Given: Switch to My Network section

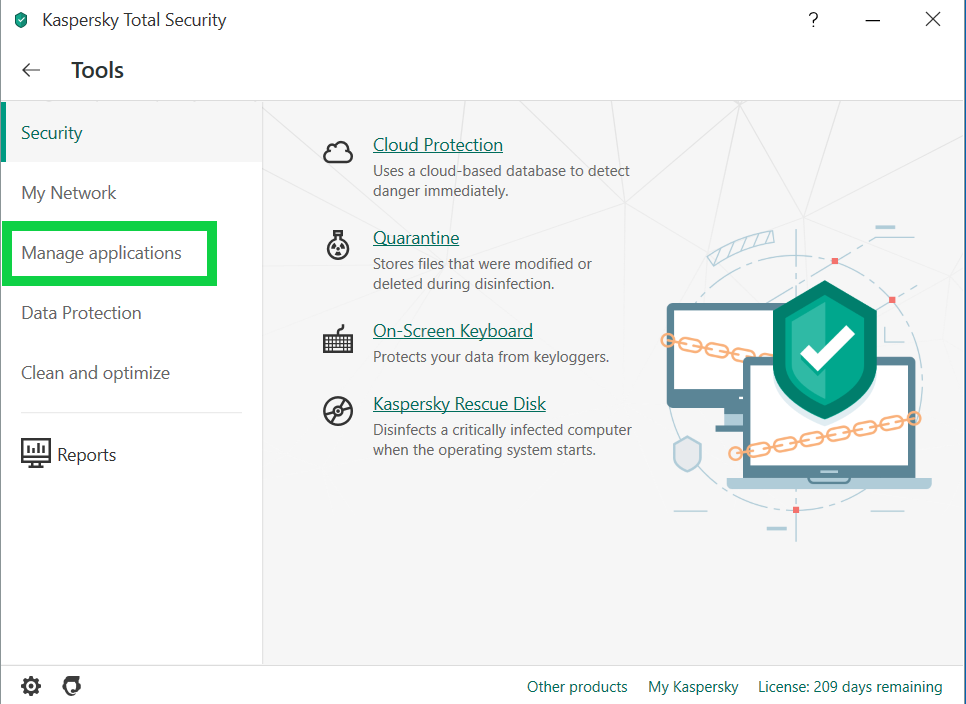Looking at the screenshot, I should click(69, 193).
